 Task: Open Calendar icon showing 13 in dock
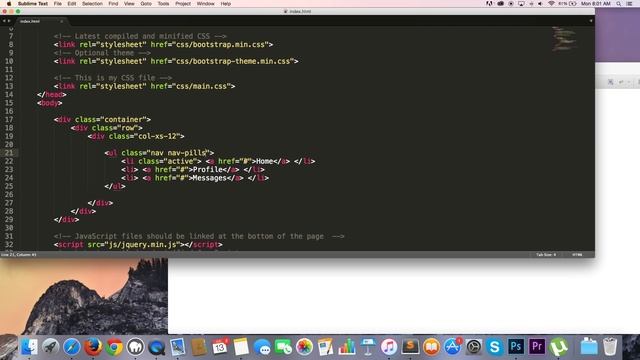click(220, 347)
